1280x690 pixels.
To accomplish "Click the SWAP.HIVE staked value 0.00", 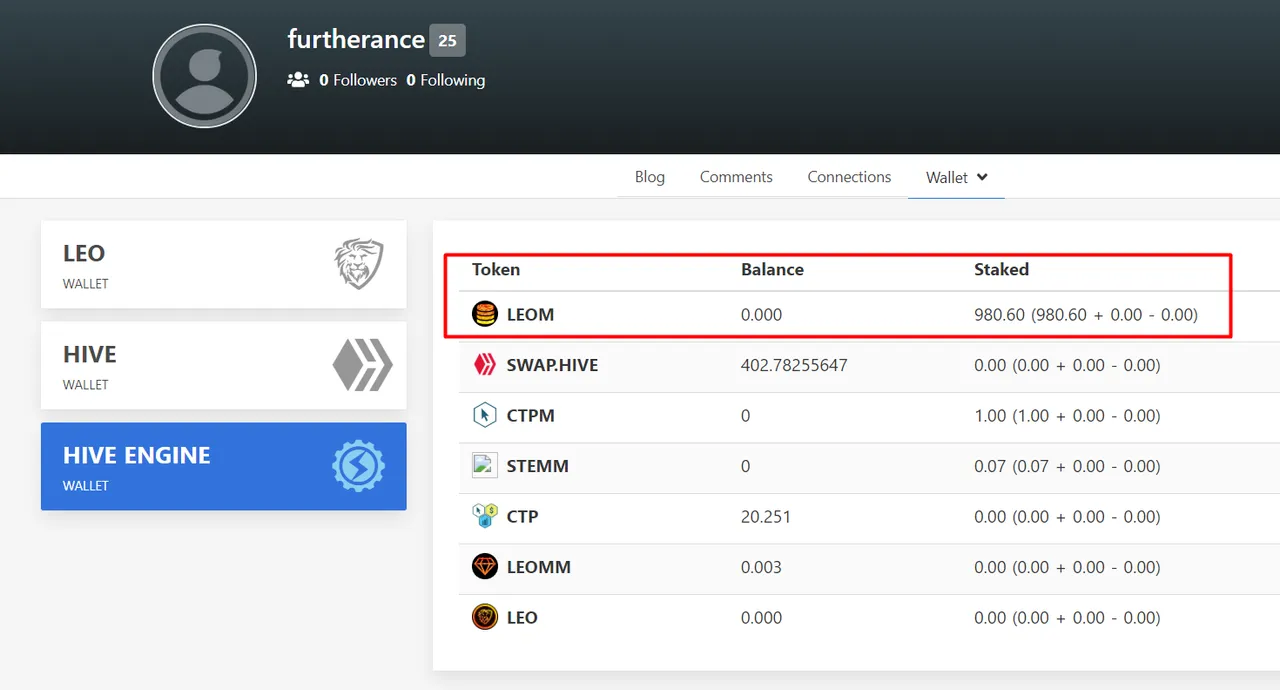I will point(1067,365).
